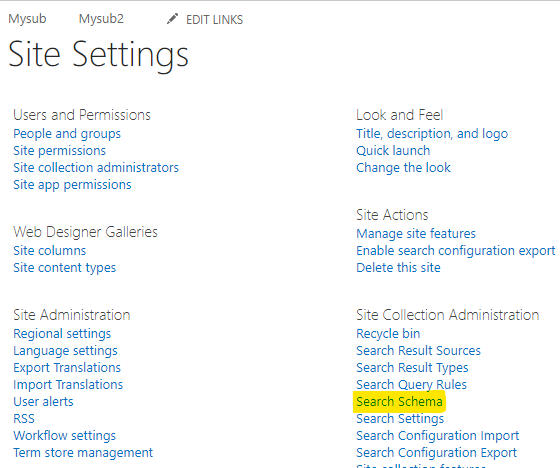This screenshot has width=560, height=468.
Task: Open the Mysub navigation link
Action: [x=28, y=19]
